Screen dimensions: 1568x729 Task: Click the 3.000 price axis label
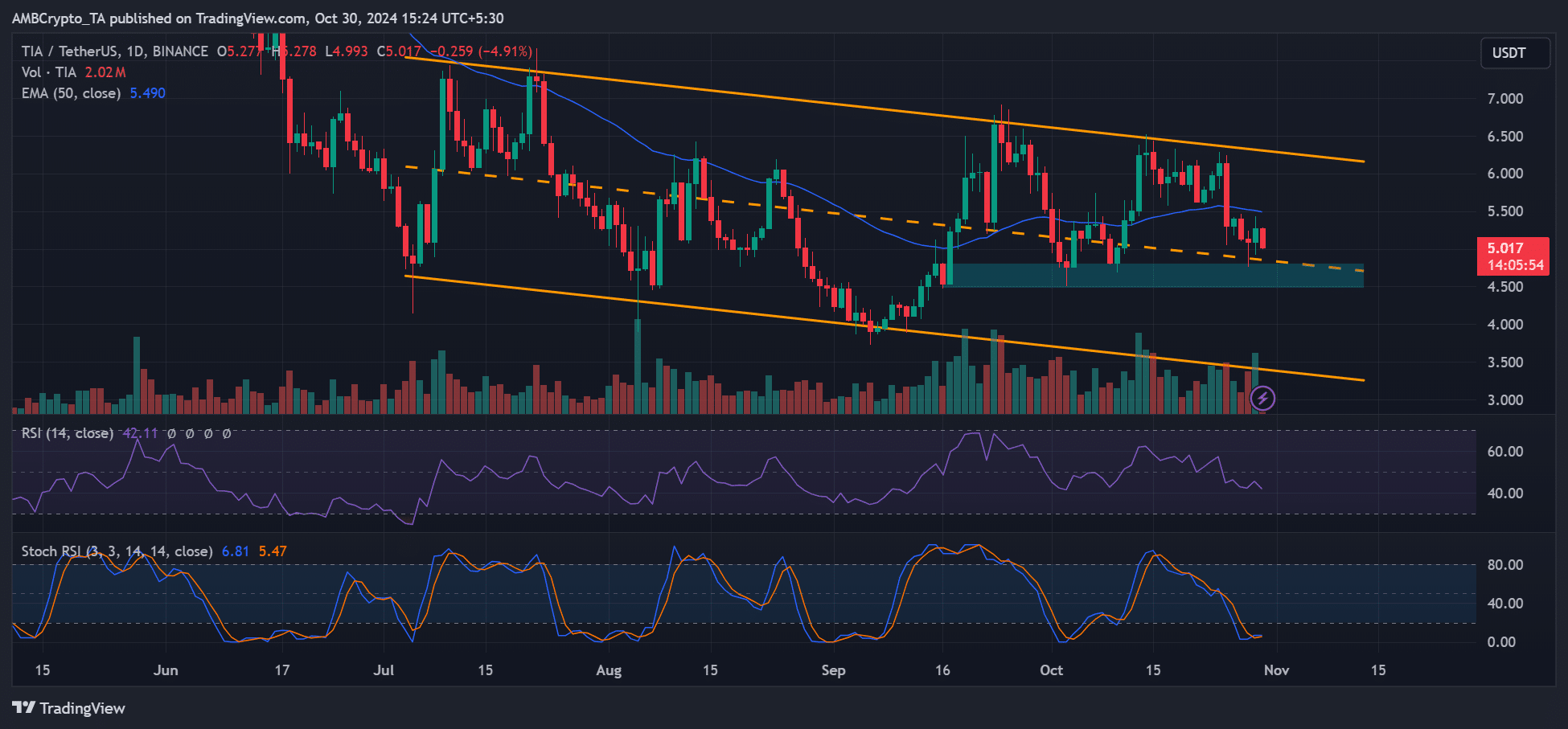(1505, 400)
